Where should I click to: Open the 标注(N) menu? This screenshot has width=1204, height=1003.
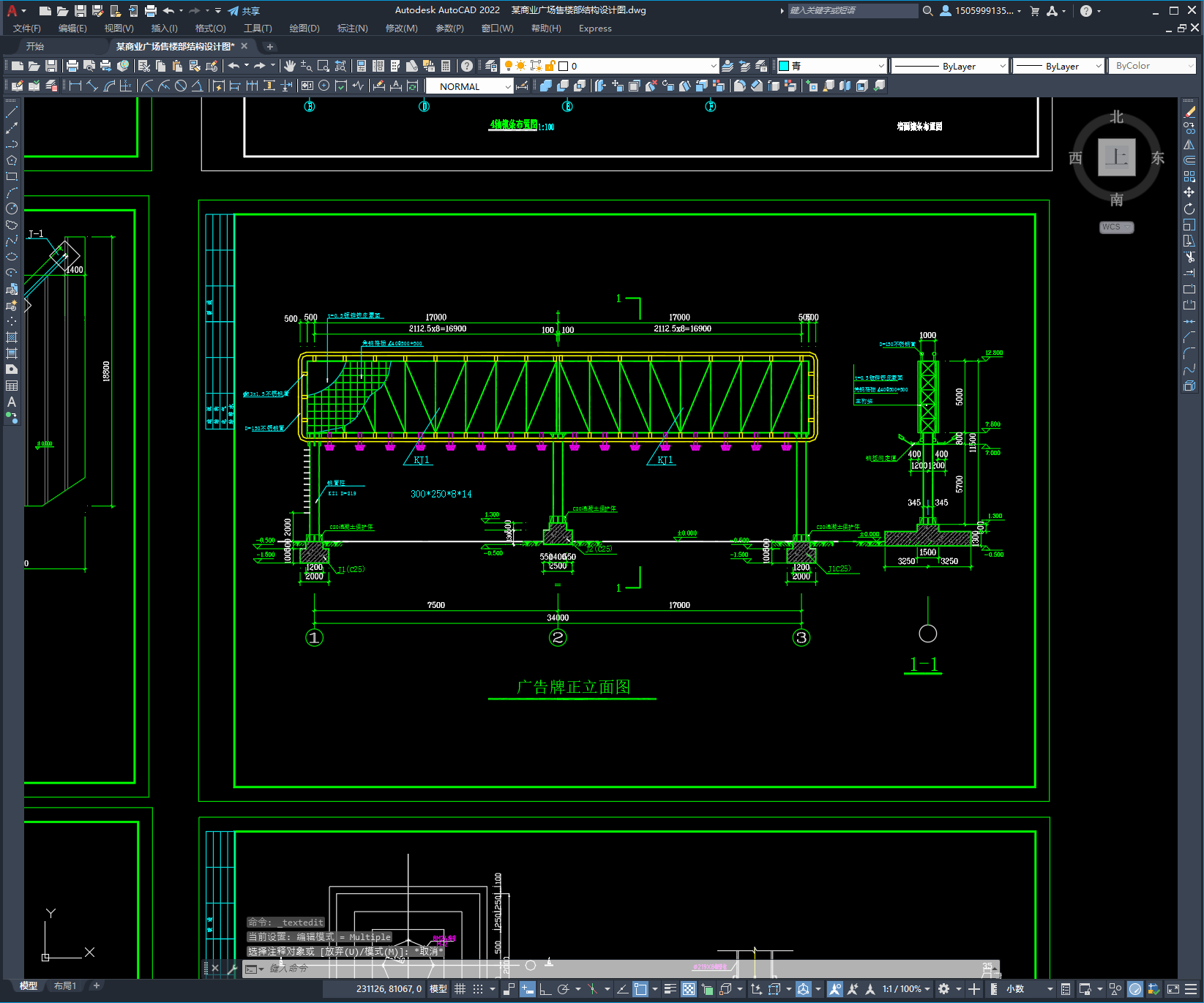(x=352, y=29)
